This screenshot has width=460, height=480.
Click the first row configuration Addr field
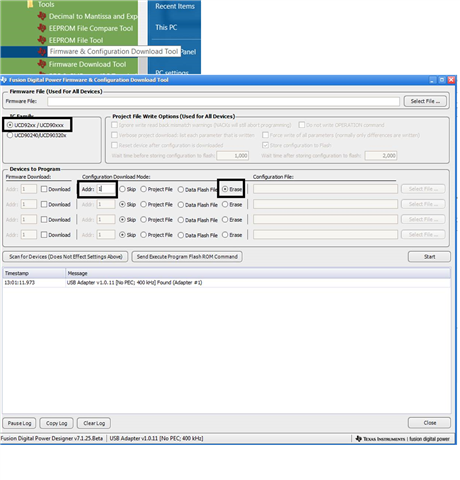pyautogui.click(x=105, y=189)
